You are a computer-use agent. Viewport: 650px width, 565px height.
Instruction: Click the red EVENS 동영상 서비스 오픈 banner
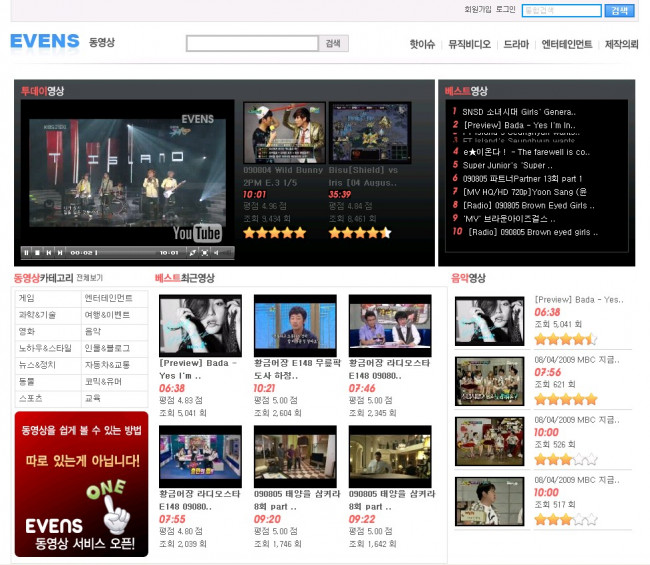pos(81,484)
